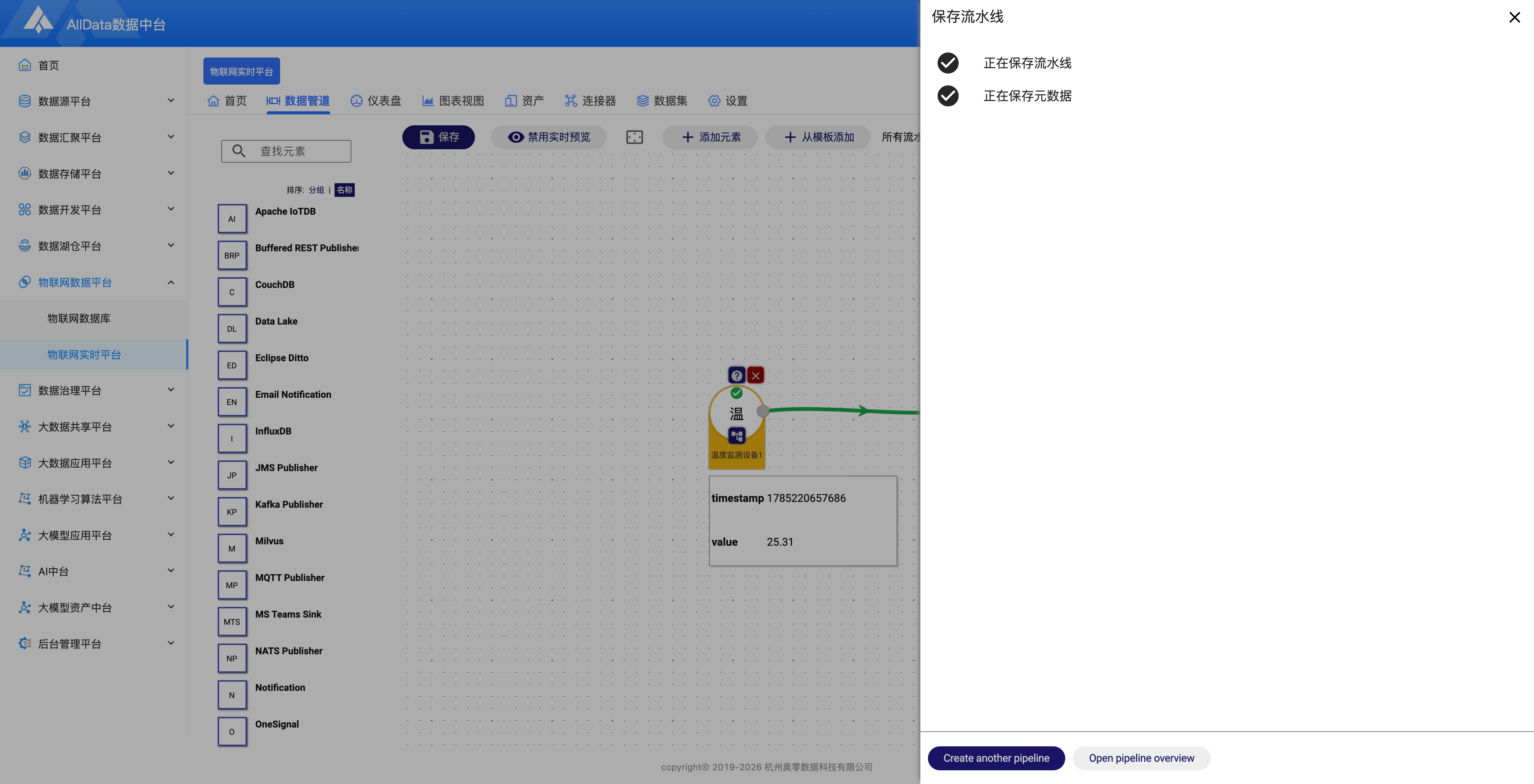Select the Data Lake DL icon

232,329
